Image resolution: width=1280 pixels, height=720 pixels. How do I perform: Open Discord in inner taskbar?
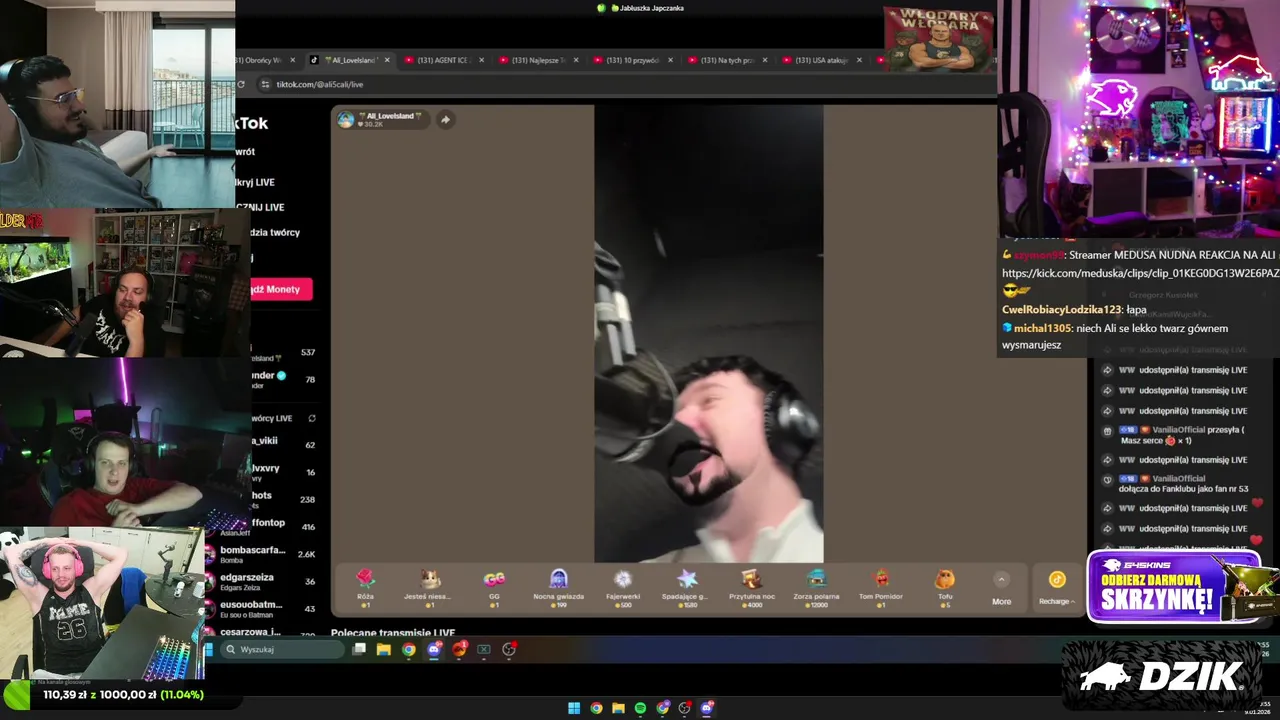tap(434, 649)
